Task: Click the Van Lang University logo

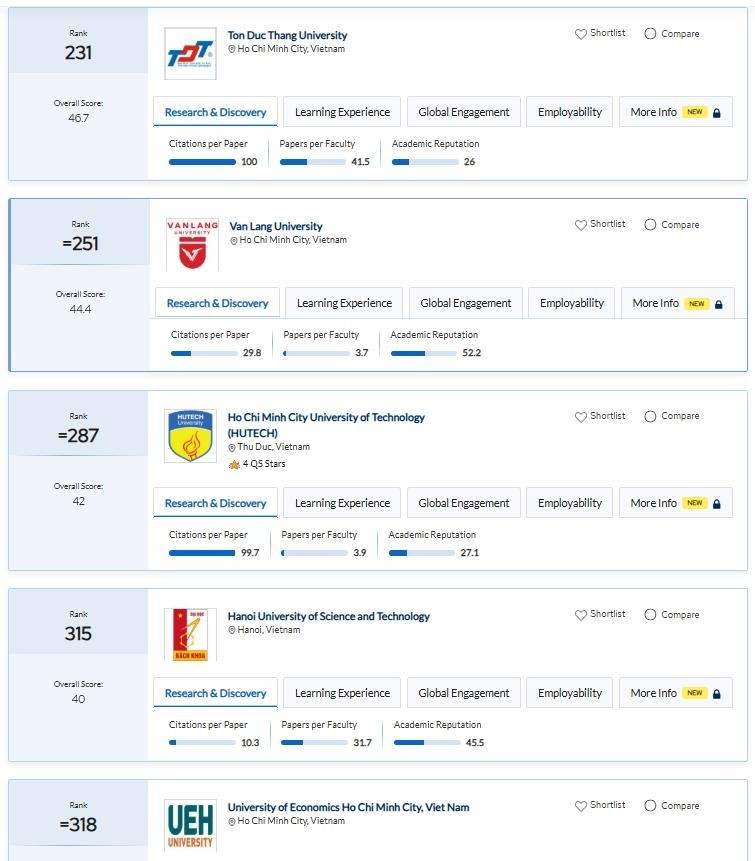Action: pos(192,245)
